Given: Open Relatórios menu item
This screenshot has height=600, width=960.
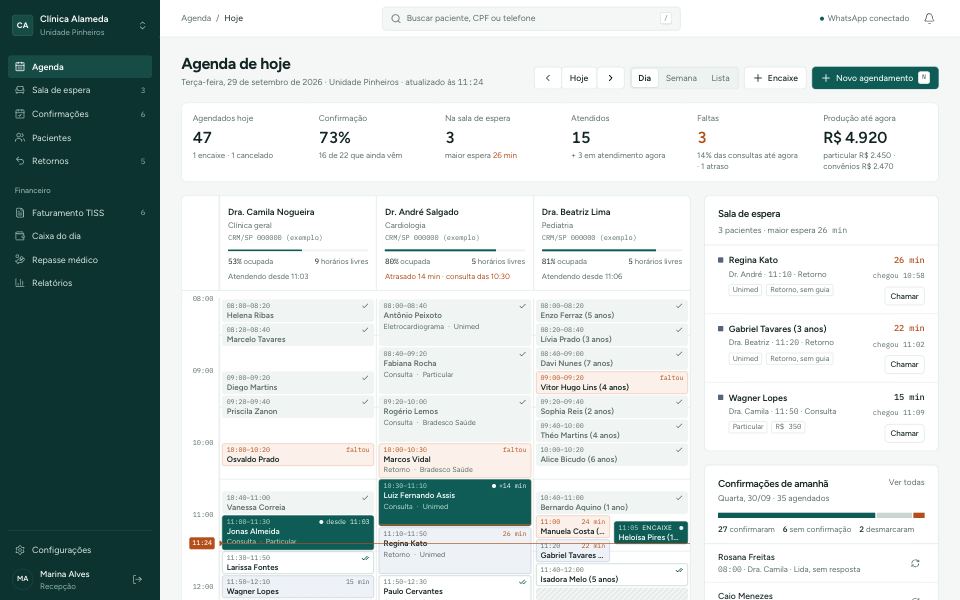Looking at the screenshot, I should coord(80,283).
